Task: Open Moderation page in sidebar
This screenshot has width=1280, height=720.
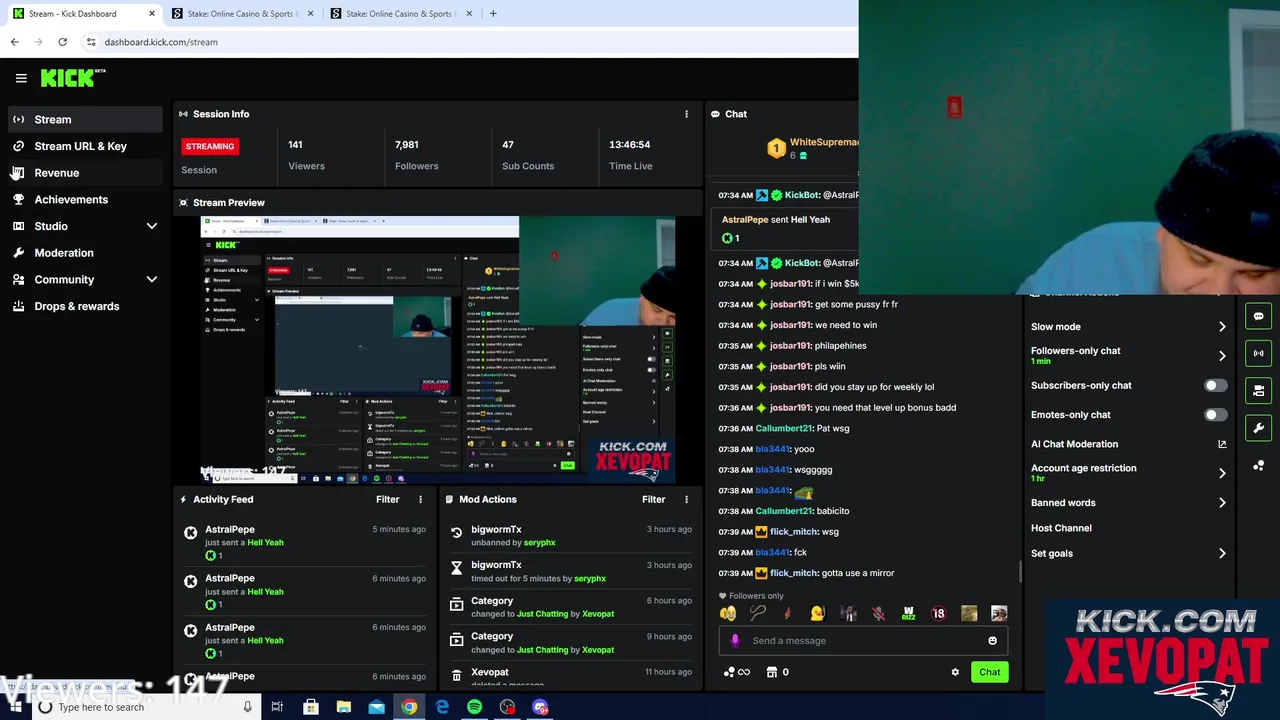Action: (x=85, y=253)
